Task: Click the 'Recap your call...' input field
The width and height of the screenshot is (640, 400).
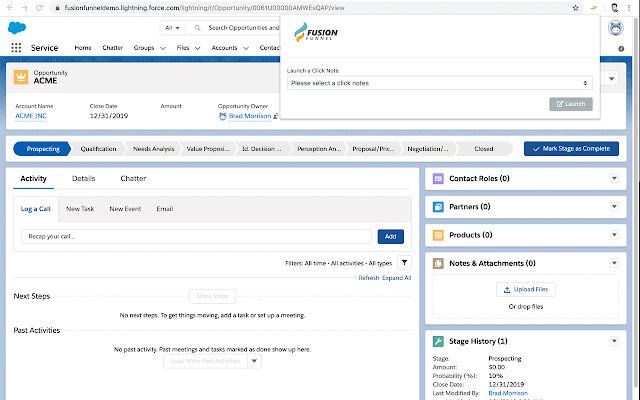Action: [x=196, y=236]
